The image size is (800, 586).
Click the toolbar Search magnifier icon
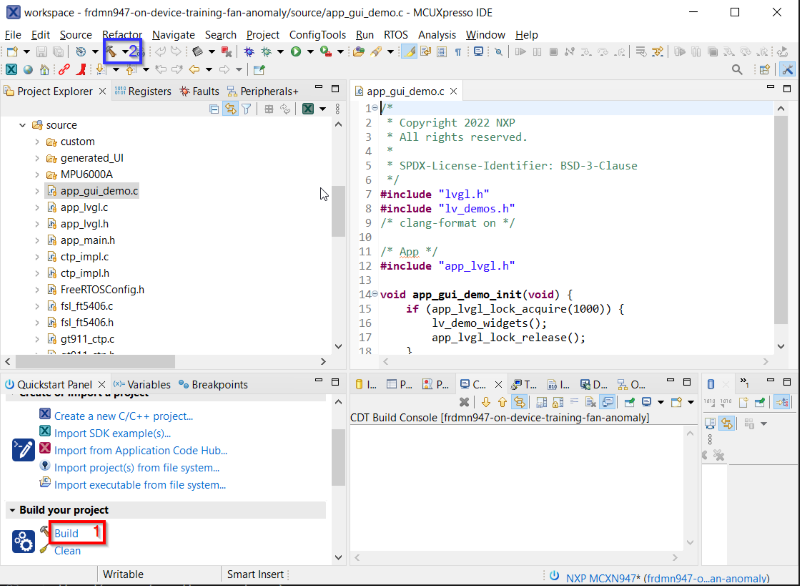(x=737, y=69)
